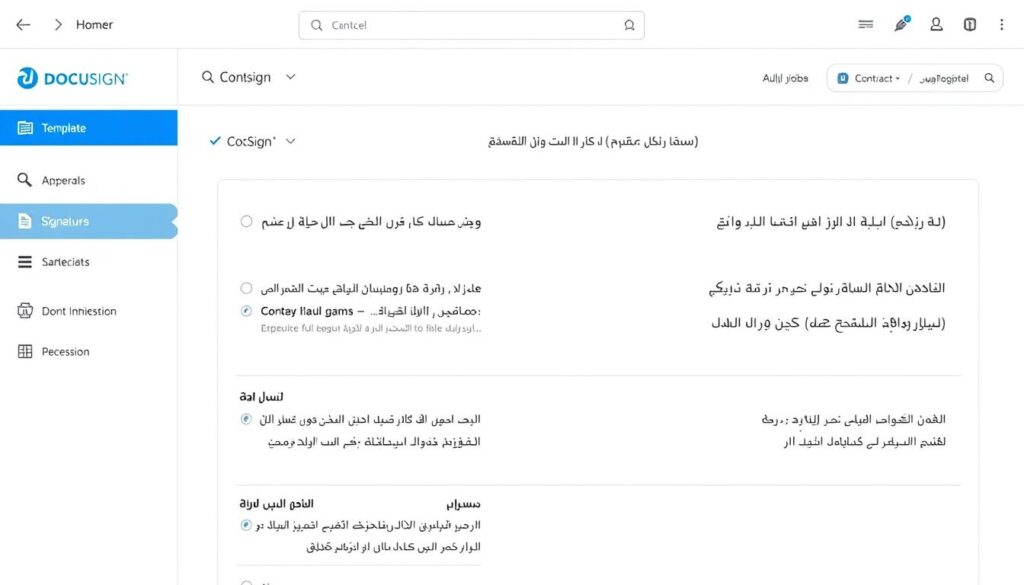Click the Aullj jobs link
Image resolution: width=1024 pixels, height=585 pixels.
point(785,78)
